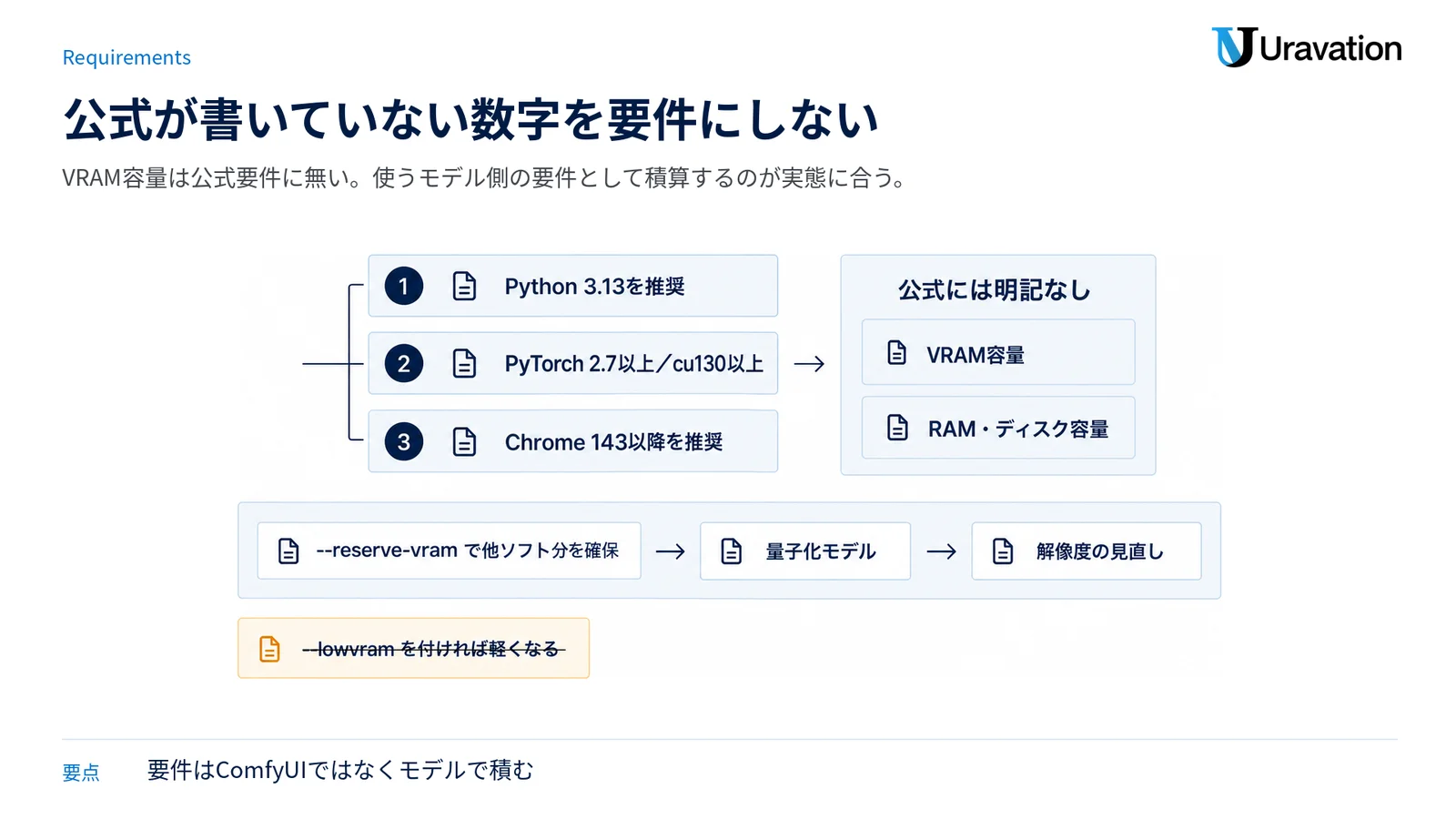The height and width of the screenshot is (819, 1456).
Task: Click the 要点 label
Action: pyautogui.click(x=81, y=773)
